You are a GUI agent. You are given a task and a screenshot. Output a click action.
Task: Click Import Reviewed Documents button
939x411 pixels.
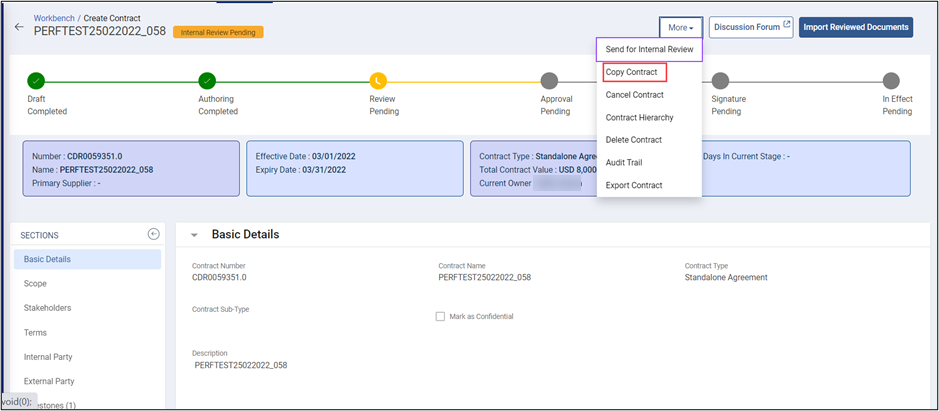click(x=855, y=27)
